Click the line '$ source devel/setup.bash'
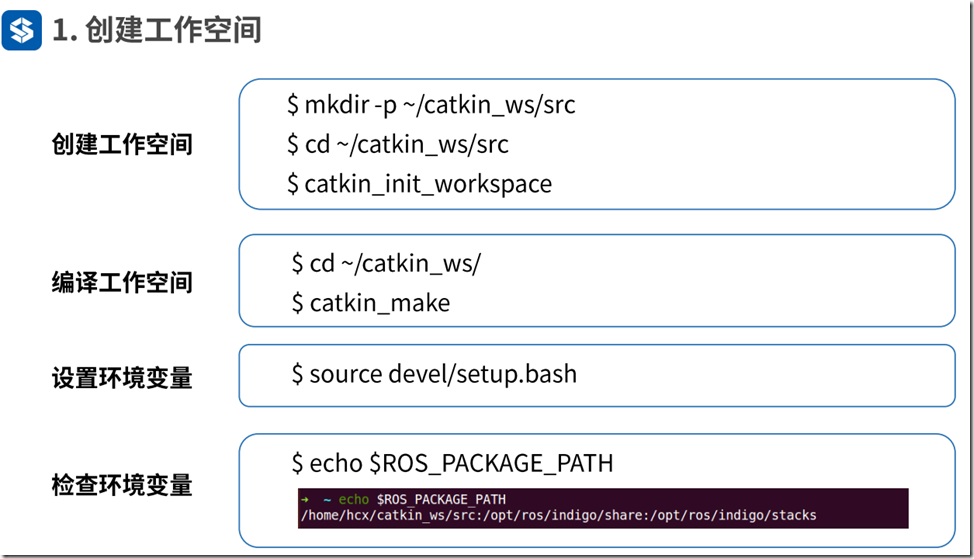This screenshot has width=974, height=559. click(x=434, y=375)
